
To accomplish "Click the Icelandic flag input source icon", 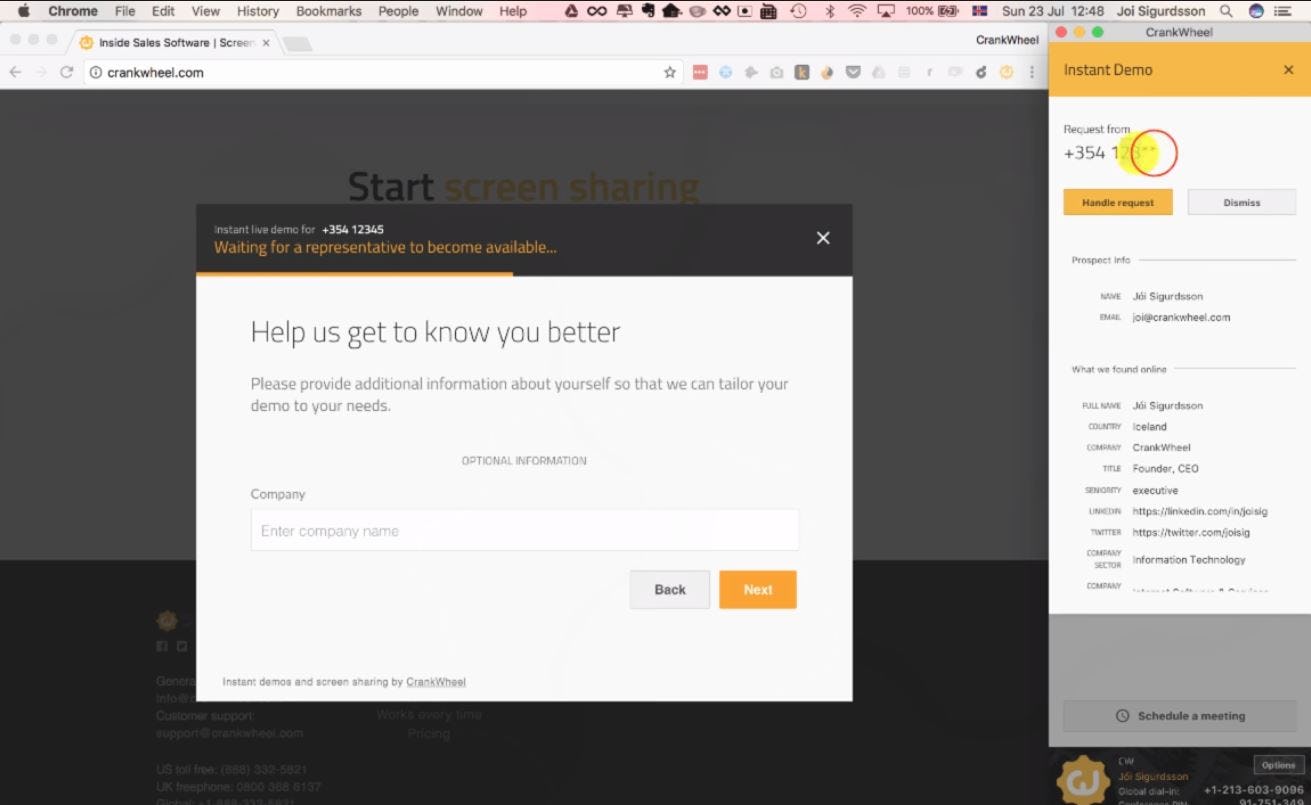I will [980, 11].
